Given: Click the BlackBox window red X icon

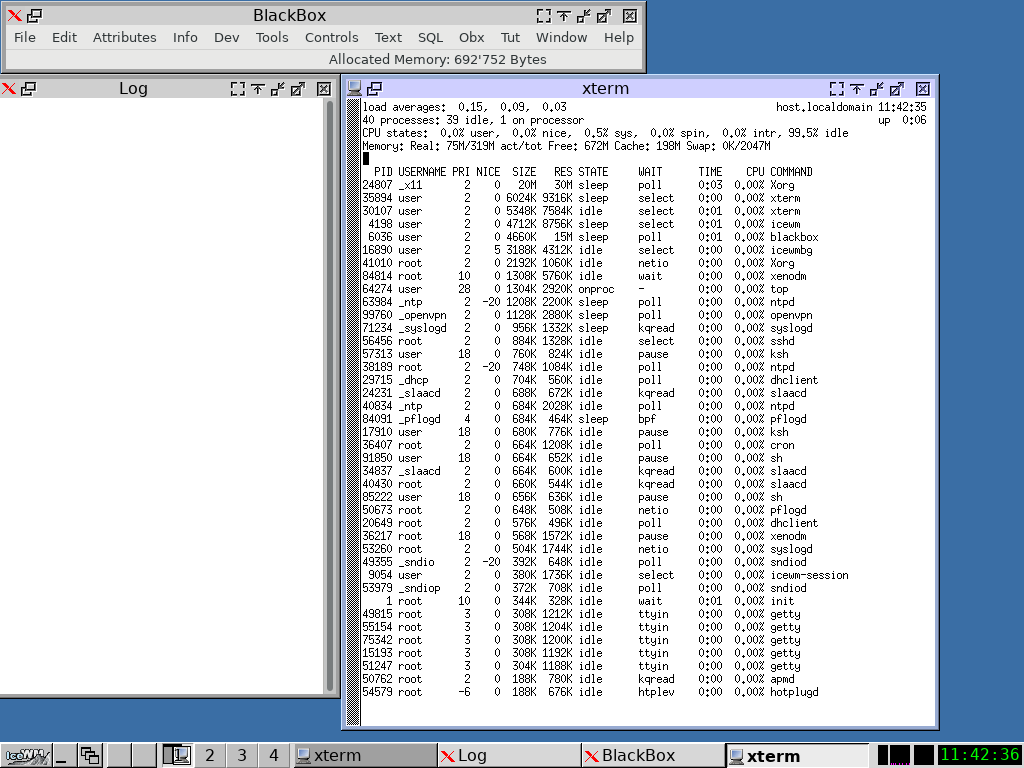Looking at the screenshot, I should (x=14, y=15).
